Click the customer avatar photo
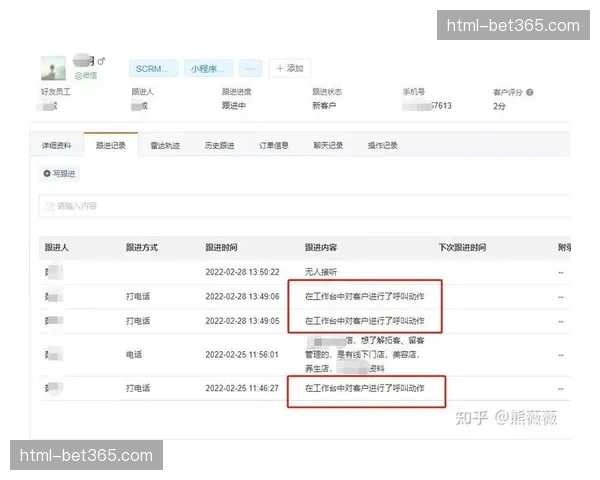The width and height of the screenshot is (600, 480). [x=53, y=68]
